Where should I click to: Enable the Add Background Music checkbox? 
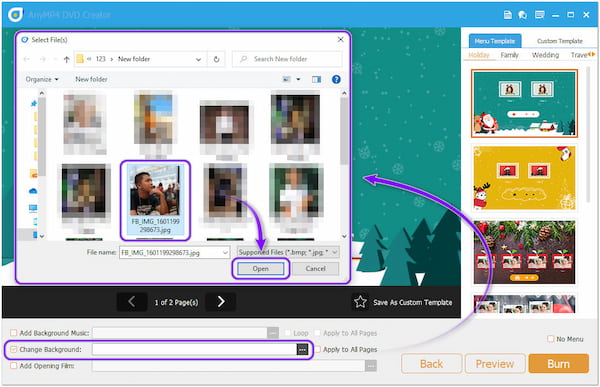pos(13,333)
